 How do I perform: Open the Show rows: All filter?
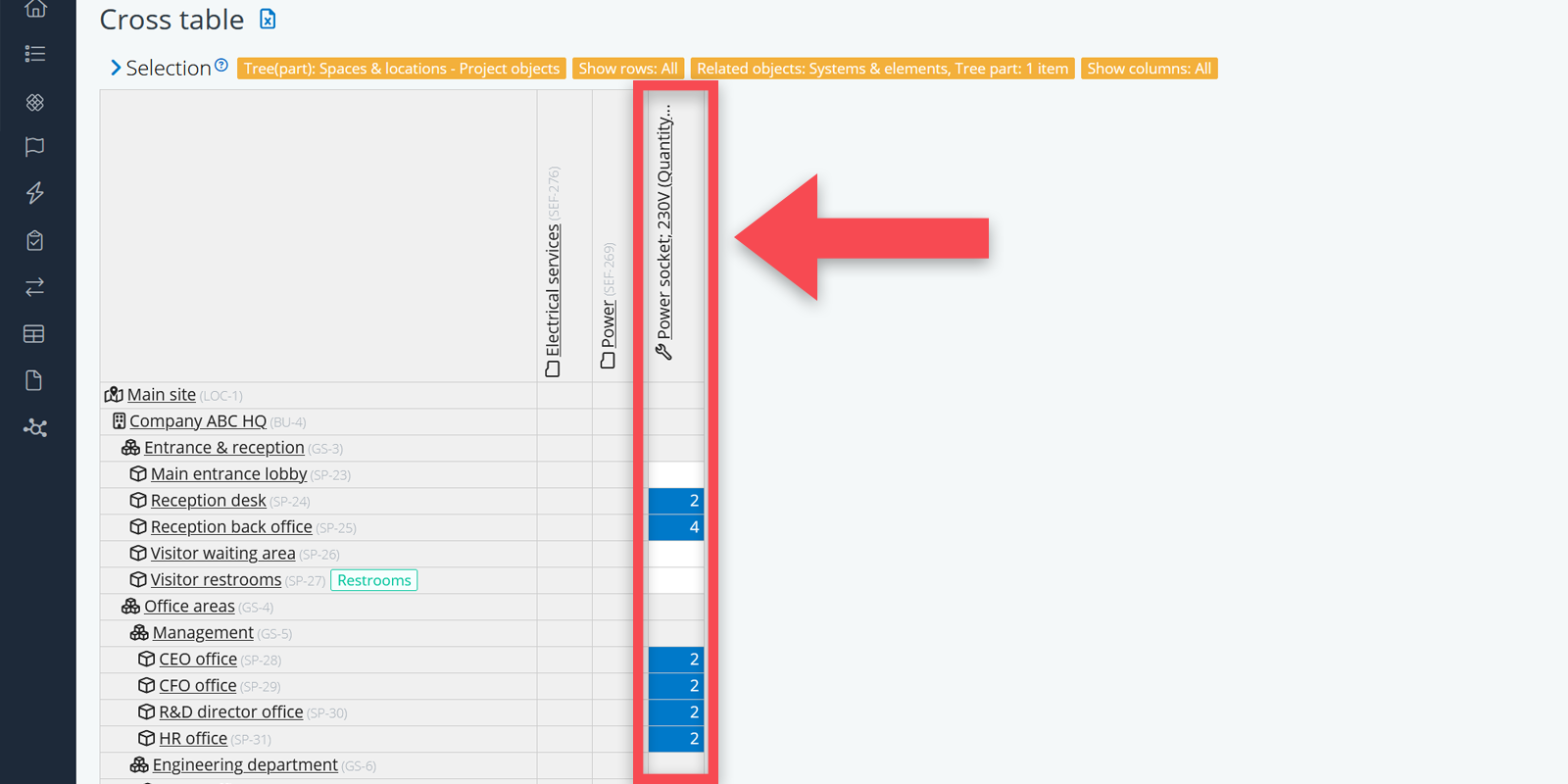pyautogui.click(x=627, y=69)
